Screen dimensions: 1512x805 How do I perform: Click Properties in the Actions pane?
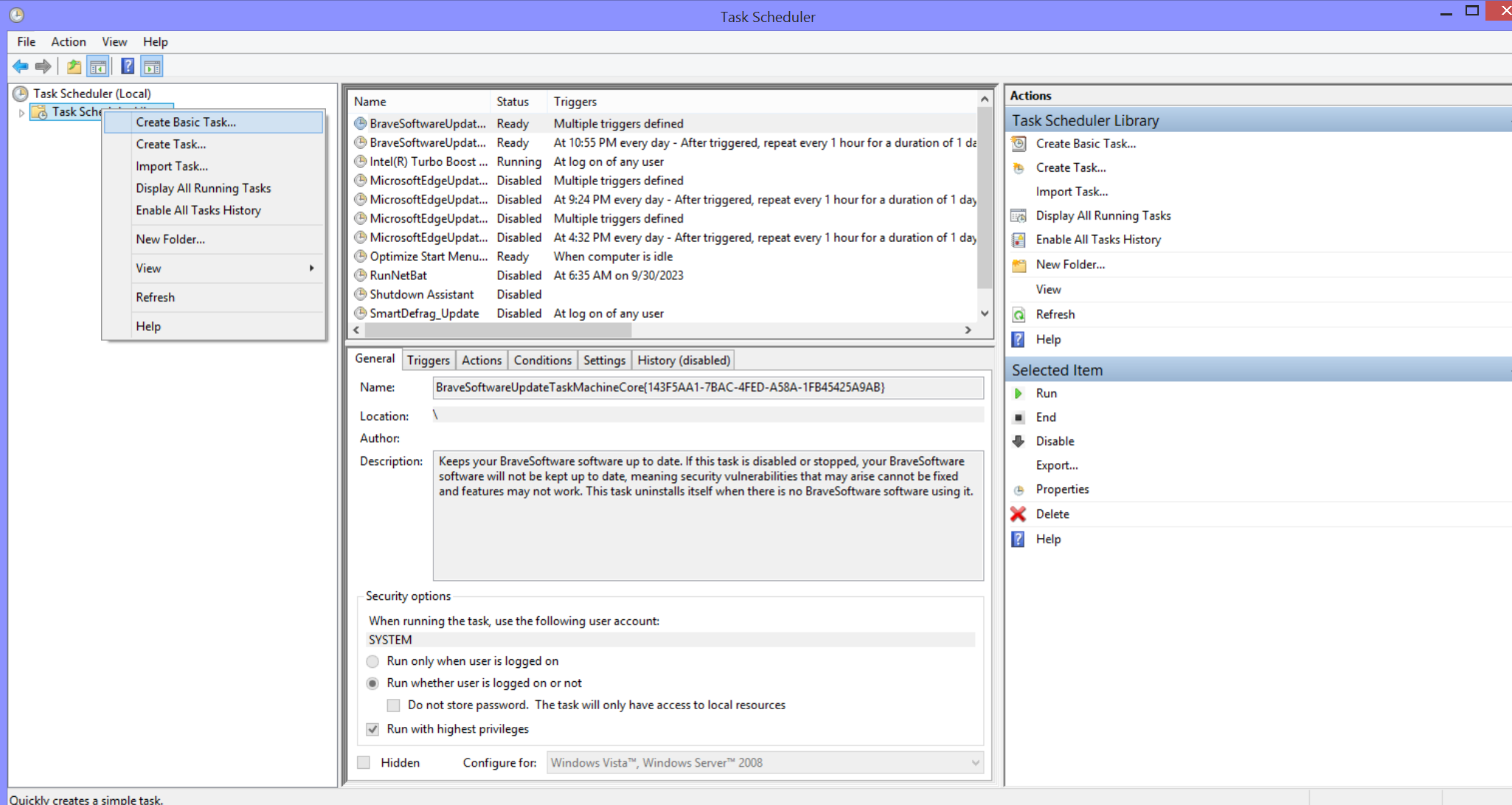click(1062, 489)
